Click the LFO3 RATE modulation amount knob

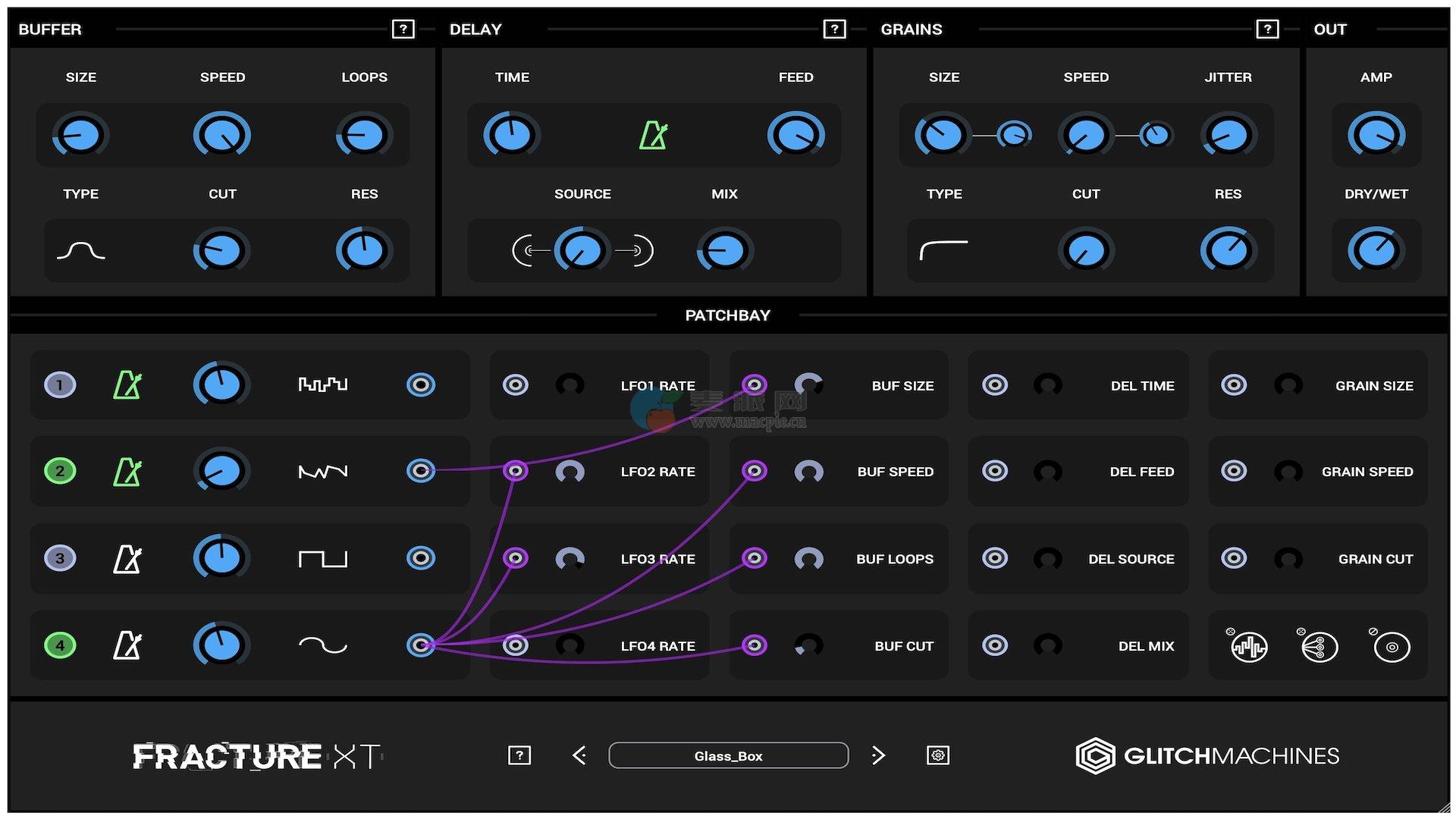[x=570, y=559]
